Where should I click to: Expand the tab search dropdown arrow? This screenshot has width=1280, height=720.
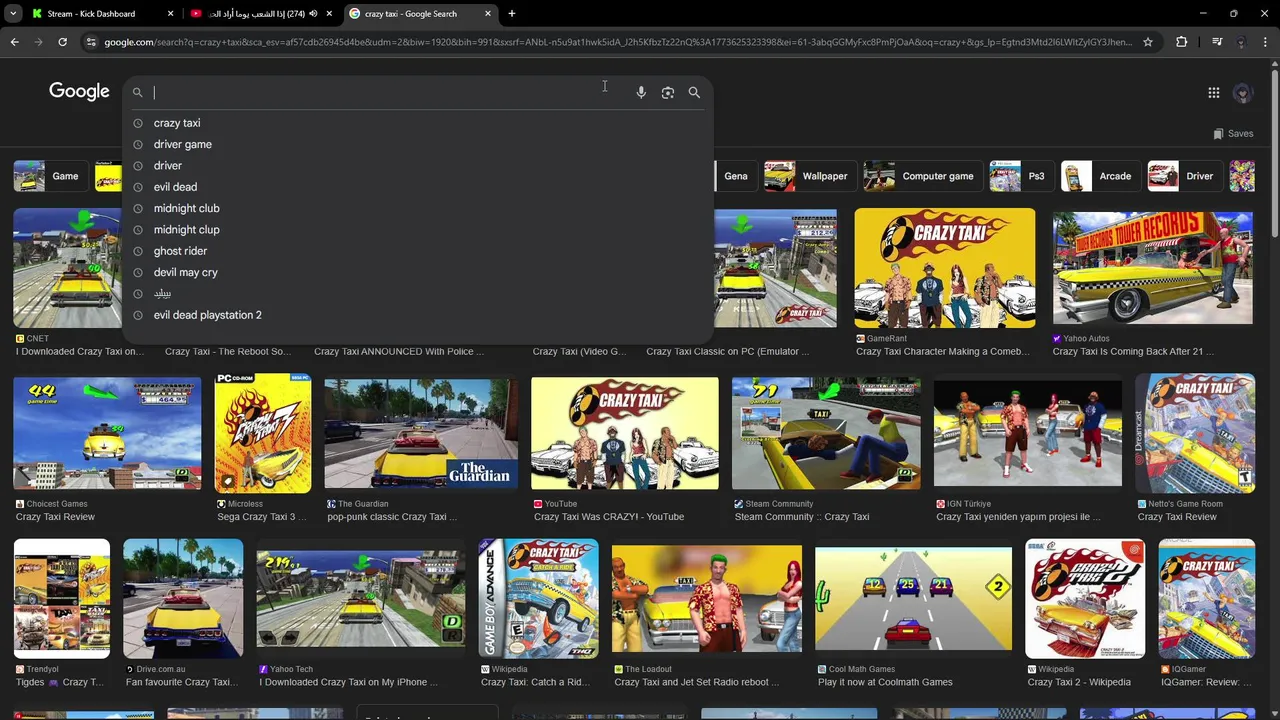pyautogui.click(x=13, y=14)
